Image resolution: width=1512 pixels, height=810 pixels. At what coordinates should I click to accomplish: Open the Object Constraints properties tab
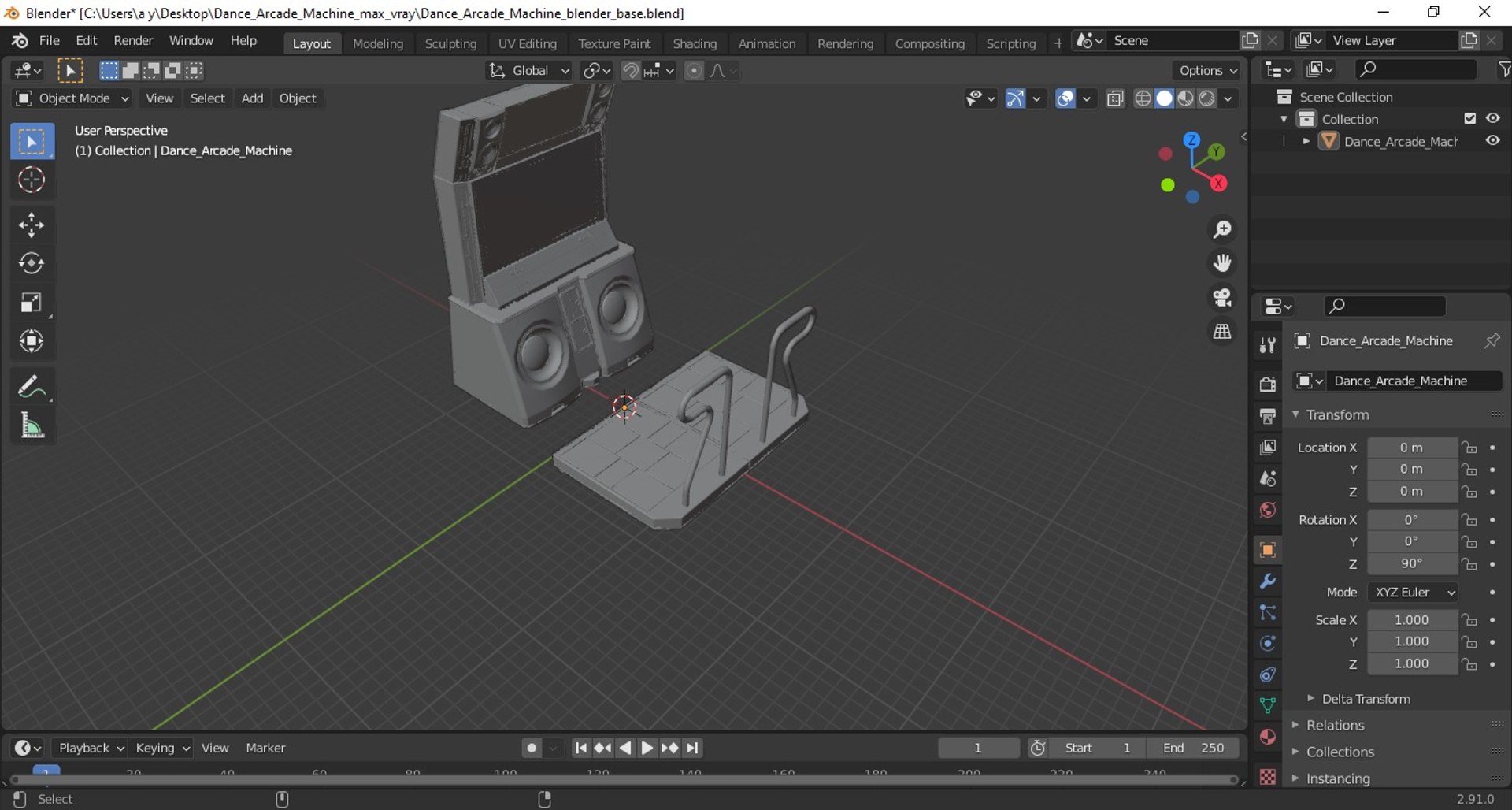pos(1267,674)
